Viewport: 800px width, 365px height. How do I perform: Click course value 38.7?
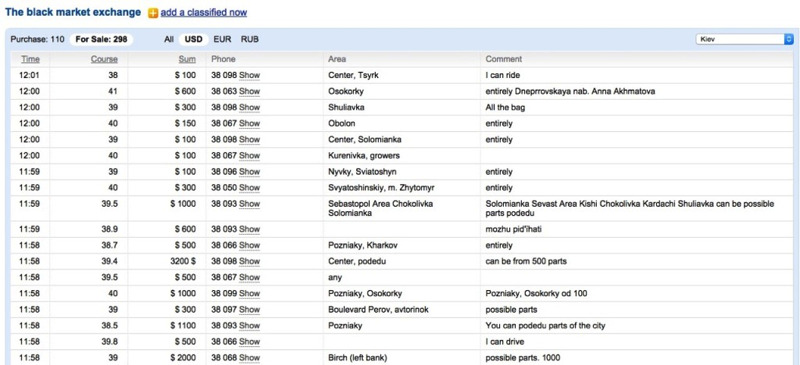(x=110, y=246)
